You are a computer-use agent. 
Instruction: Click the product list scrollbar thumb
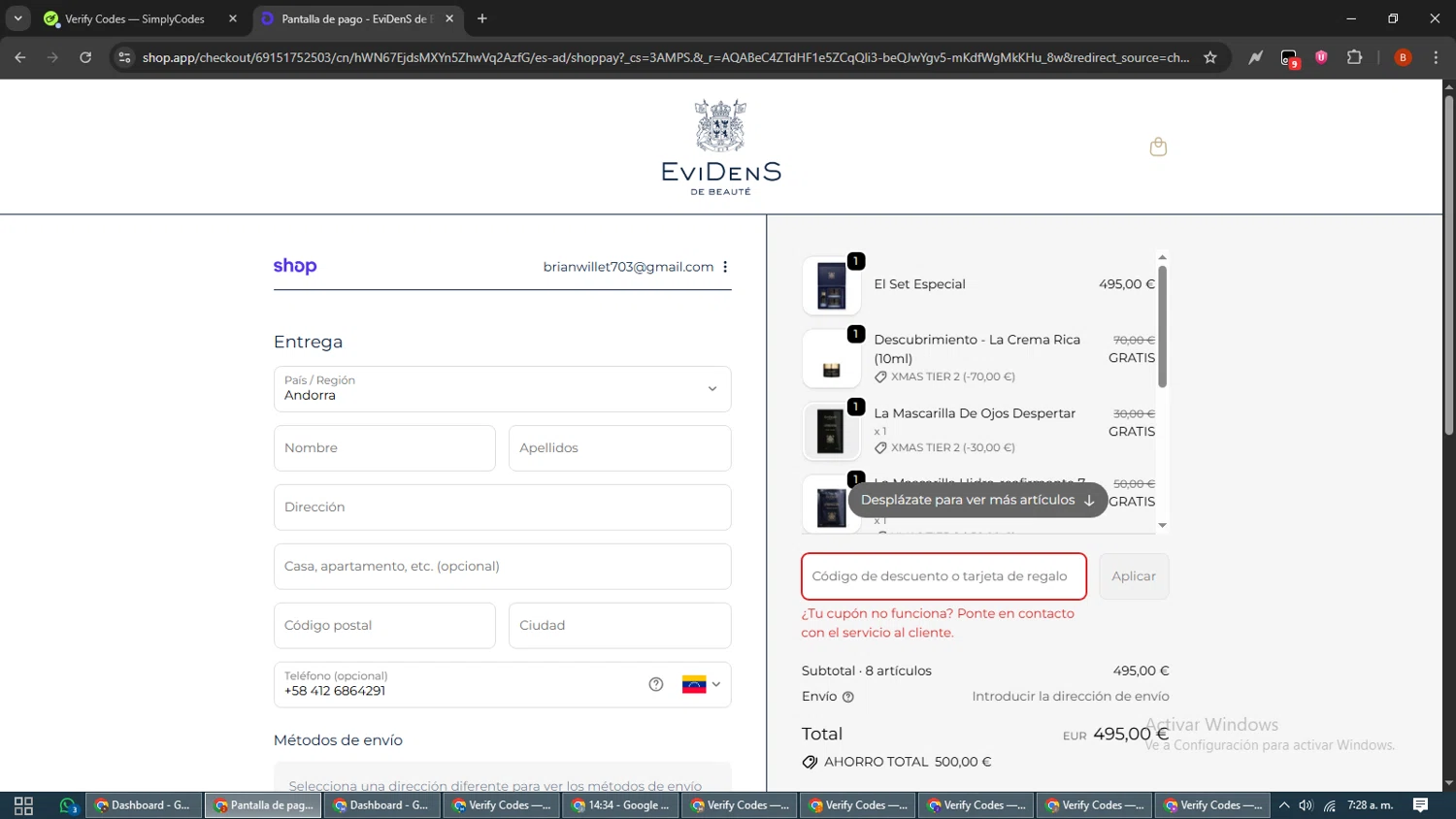tap(1162, 327)
